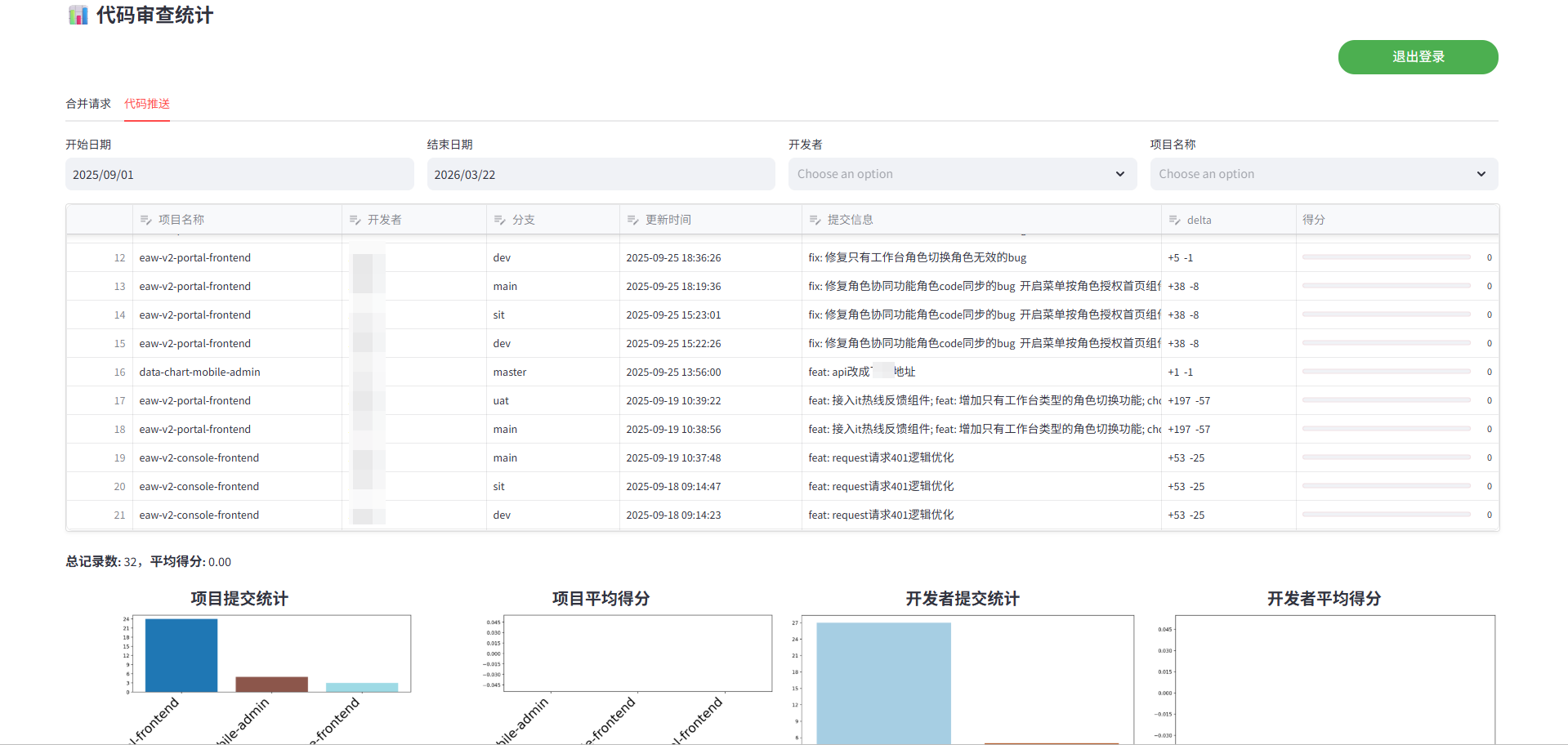Select the 代码推送 tab
This screenshot has width=1568, height=745.
tap(147, 104)
